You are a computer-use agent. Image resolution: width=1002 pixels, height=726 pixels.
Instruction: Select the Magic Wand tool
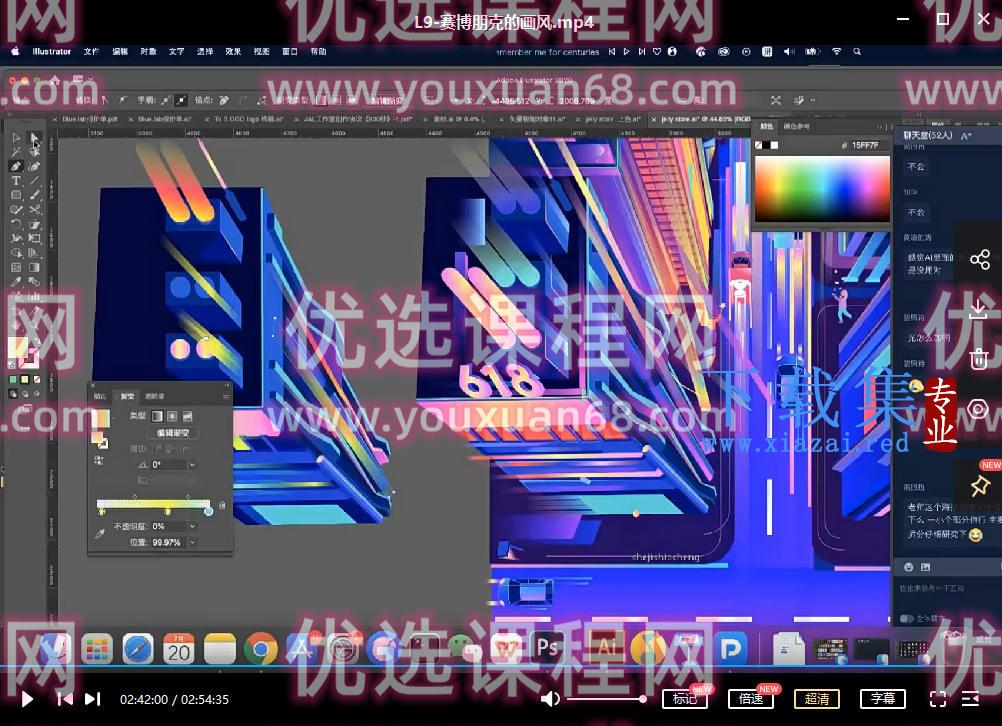(x=16, y=152)
